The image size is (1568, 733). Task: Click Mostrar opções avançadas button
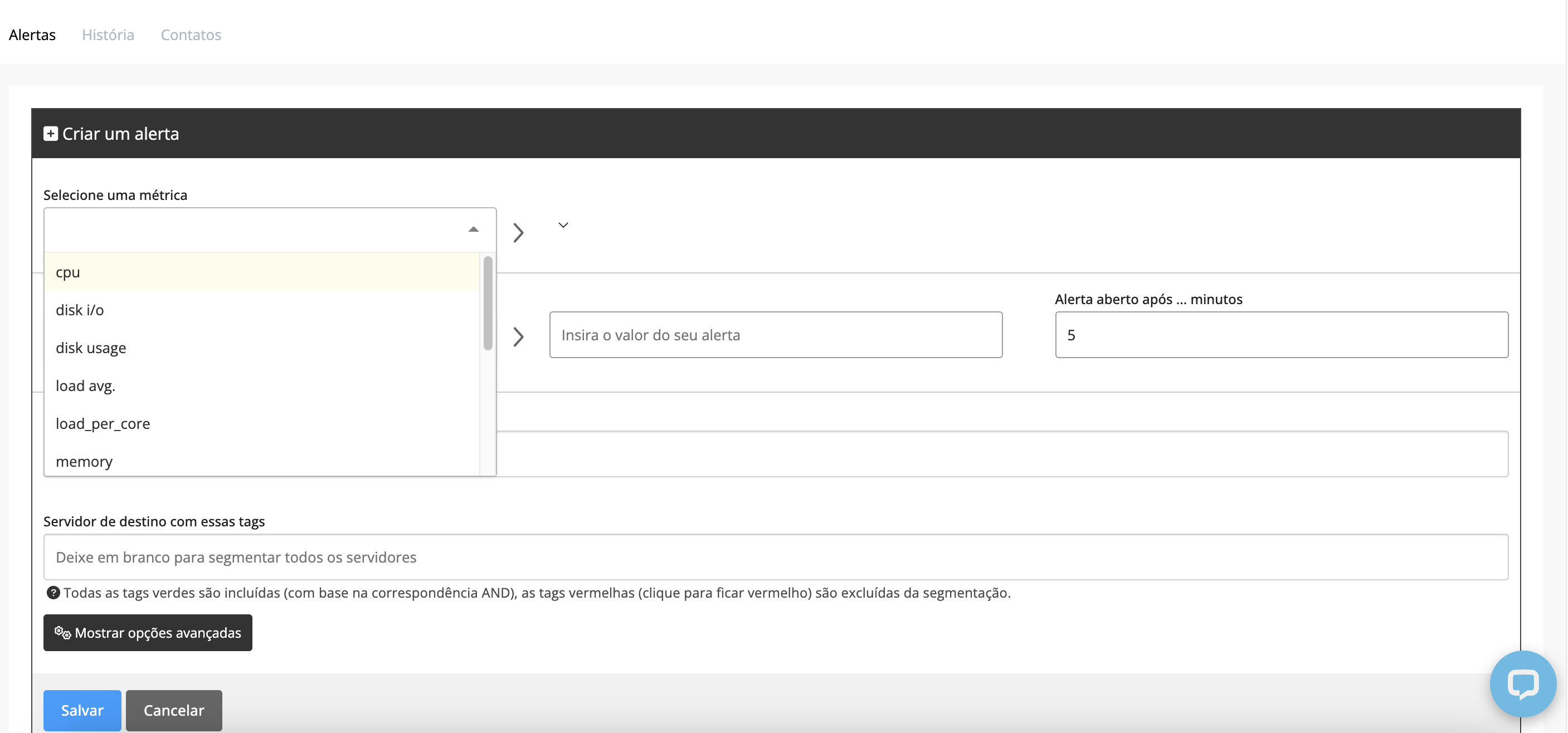tap(147, 633)
